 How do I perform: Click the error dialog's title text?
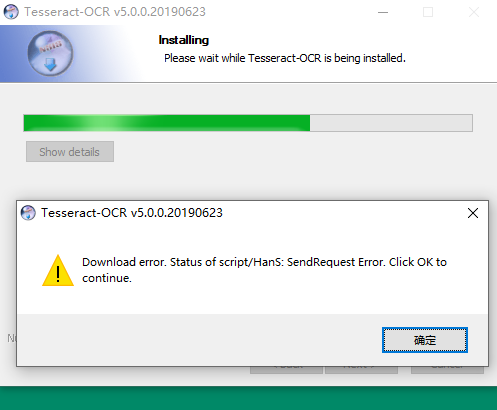132,213
